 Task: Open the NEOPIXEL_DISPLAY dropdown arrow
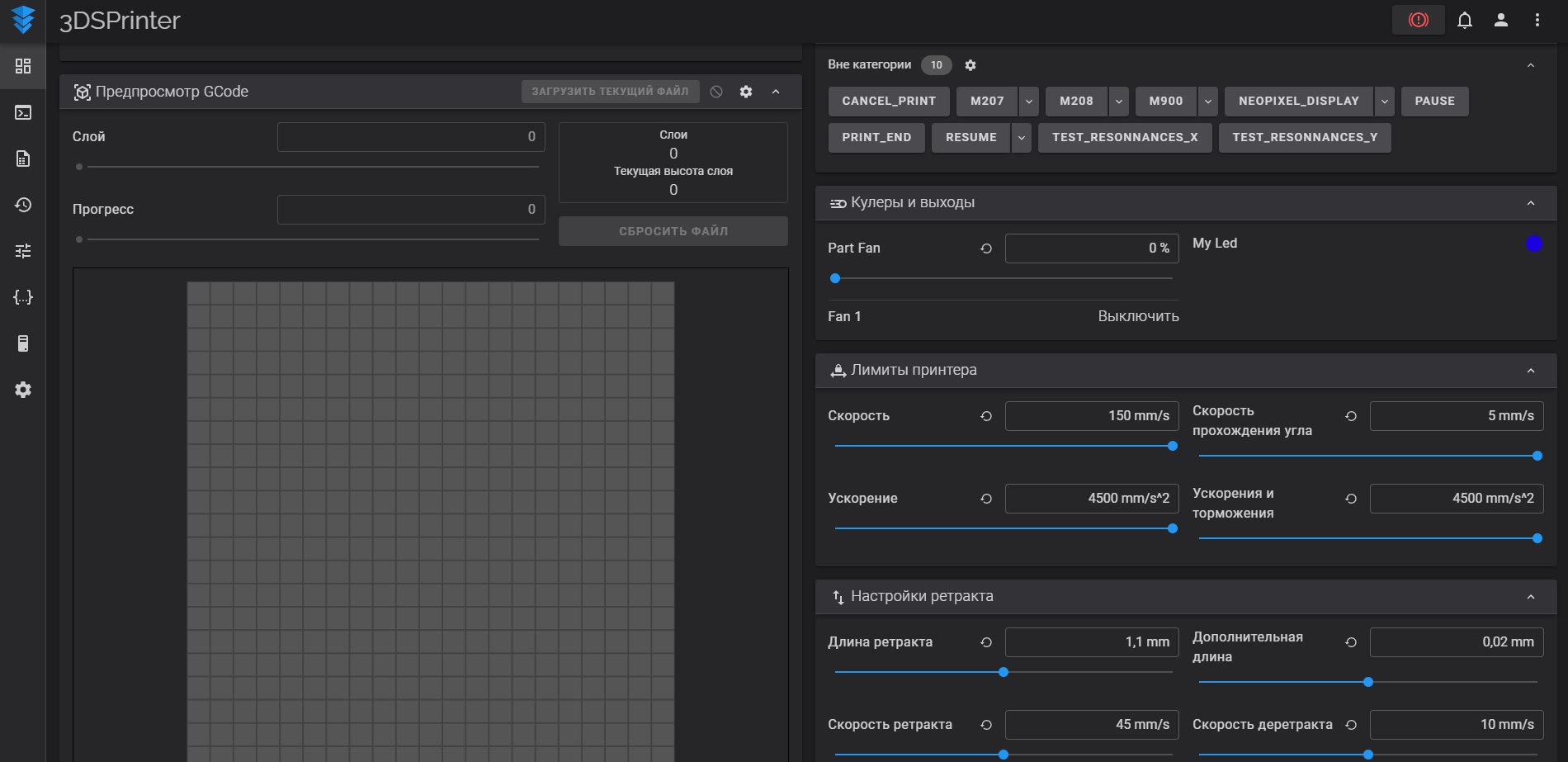(x=1385, y=102)
